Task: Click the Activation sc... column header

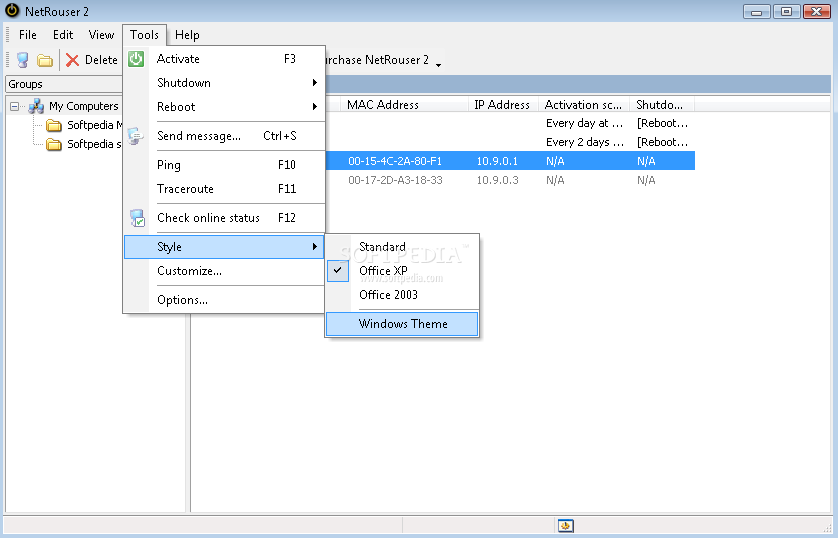Action: click(x=584, y=105)
